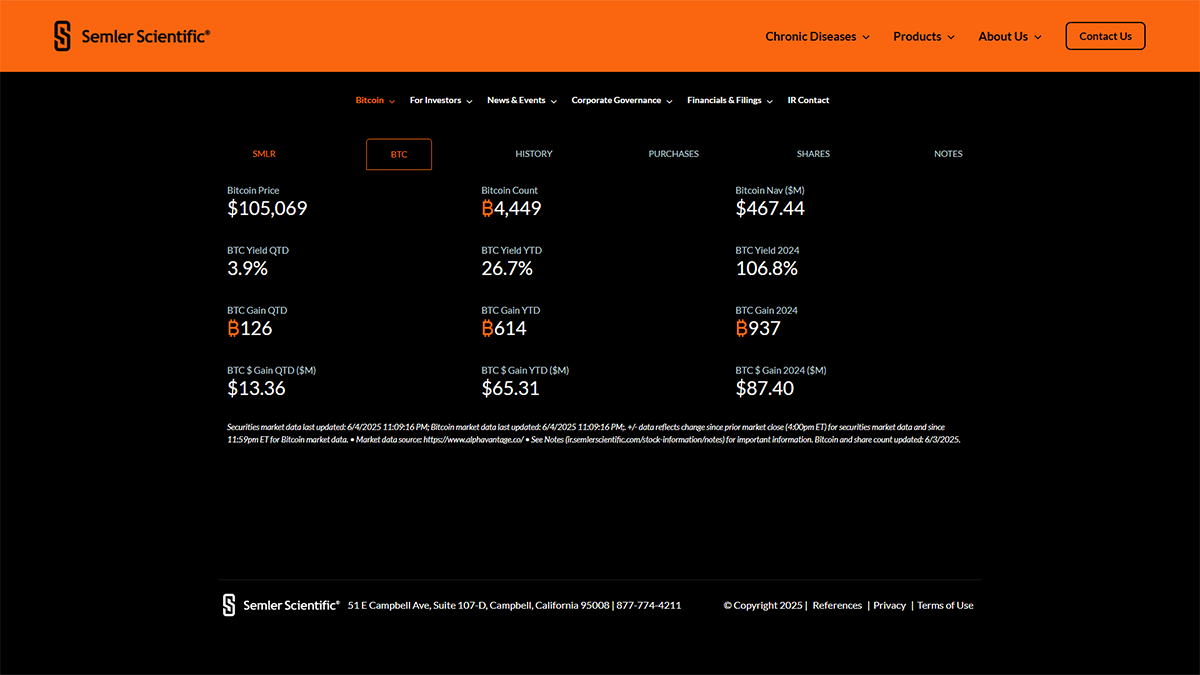Select the BTC tab

pyautogui.click(x=399, y=154)
